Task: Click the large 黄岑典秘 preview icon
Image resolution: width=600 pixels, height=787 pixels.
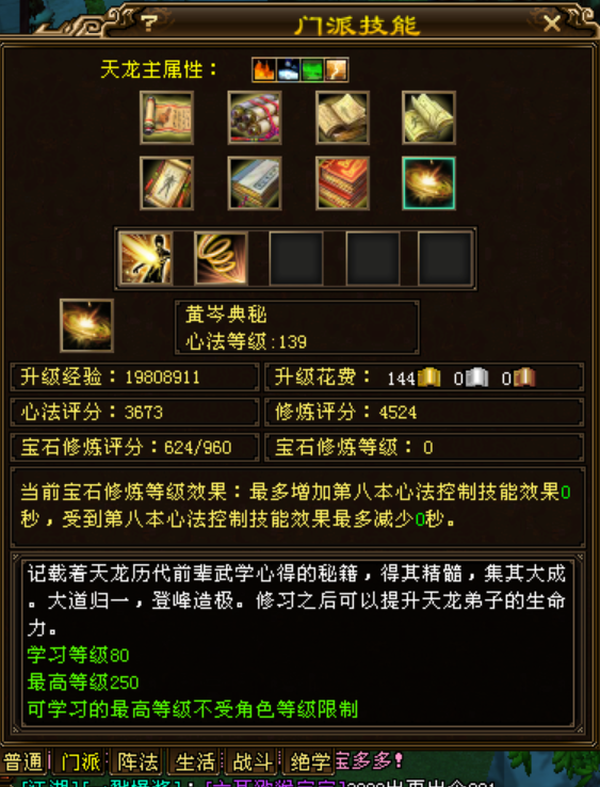Action: pos(87,326)
